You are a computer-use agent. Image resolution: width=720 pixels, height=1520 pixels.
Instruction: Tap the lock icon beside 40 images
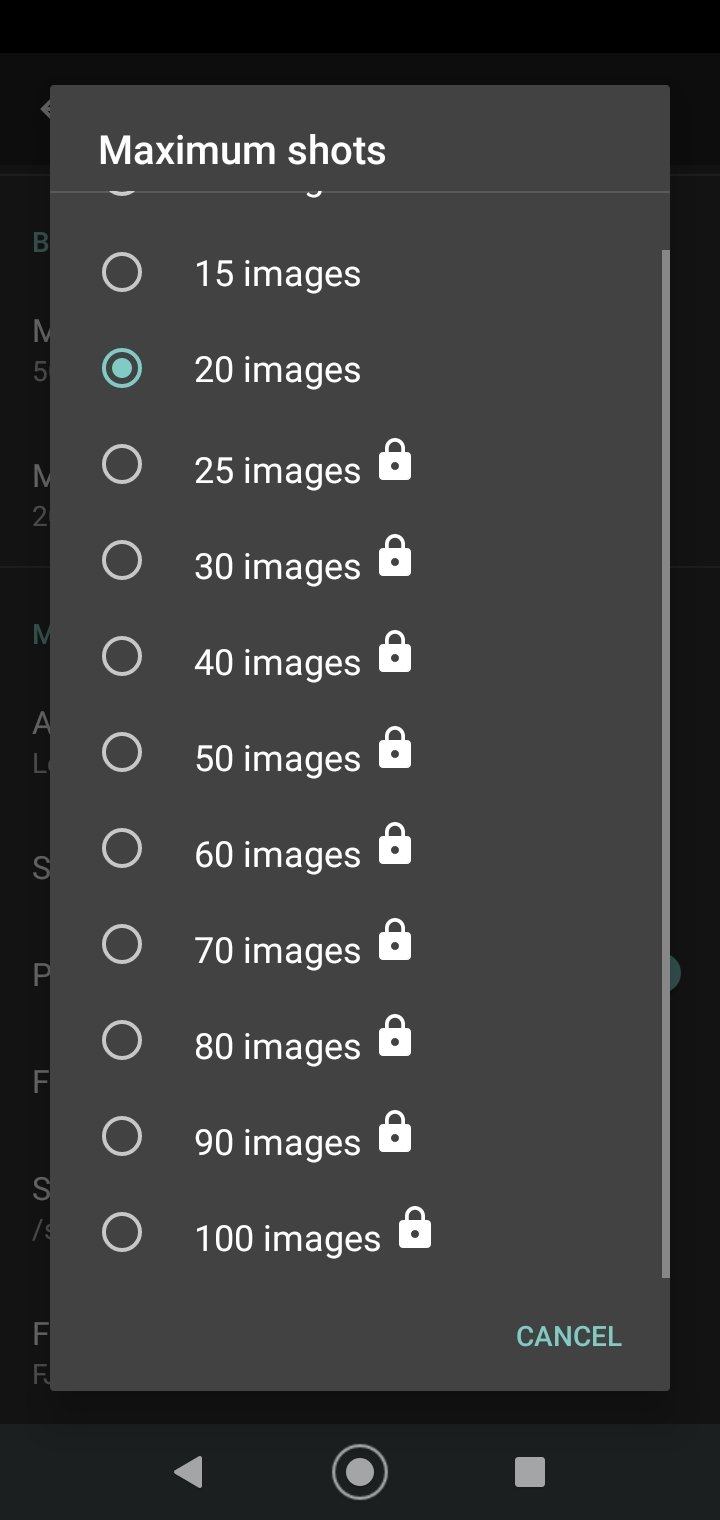pyautogui.click(x=395, y=654)
